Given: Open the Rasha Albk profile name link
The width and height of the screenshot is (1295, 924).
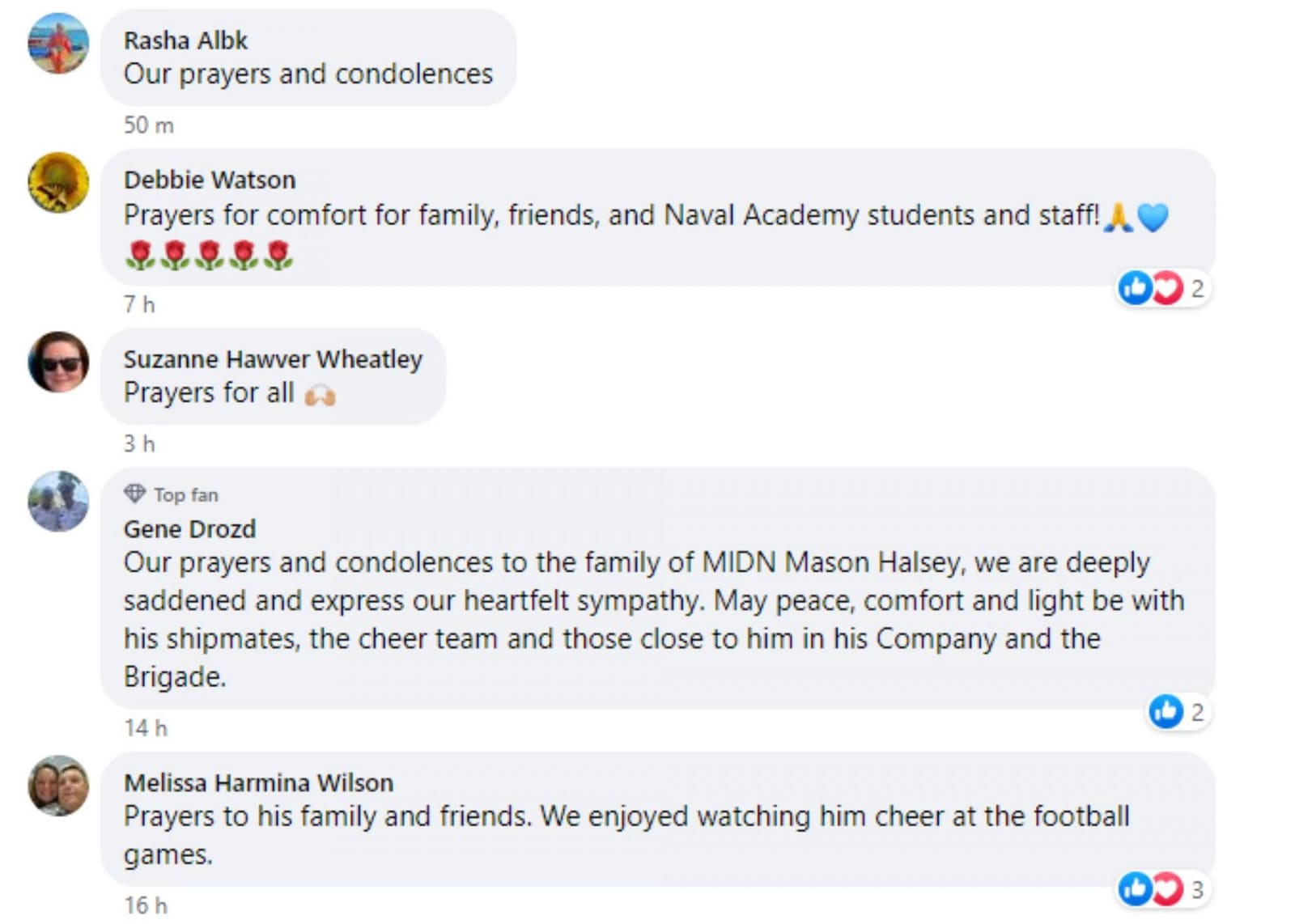Looking at the screenshot, I should point(185,40).
